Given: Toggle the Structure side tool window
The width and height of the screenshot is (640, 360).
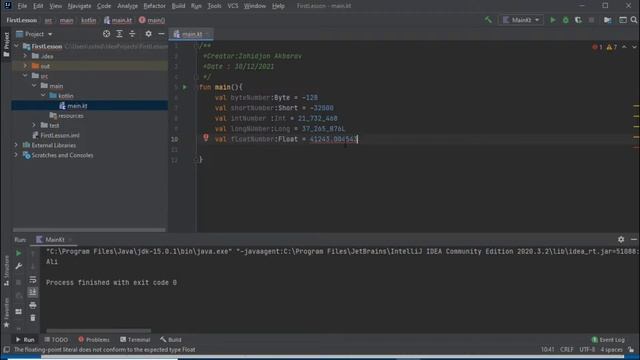Looking at the screenshot, I should pos(6,270).
